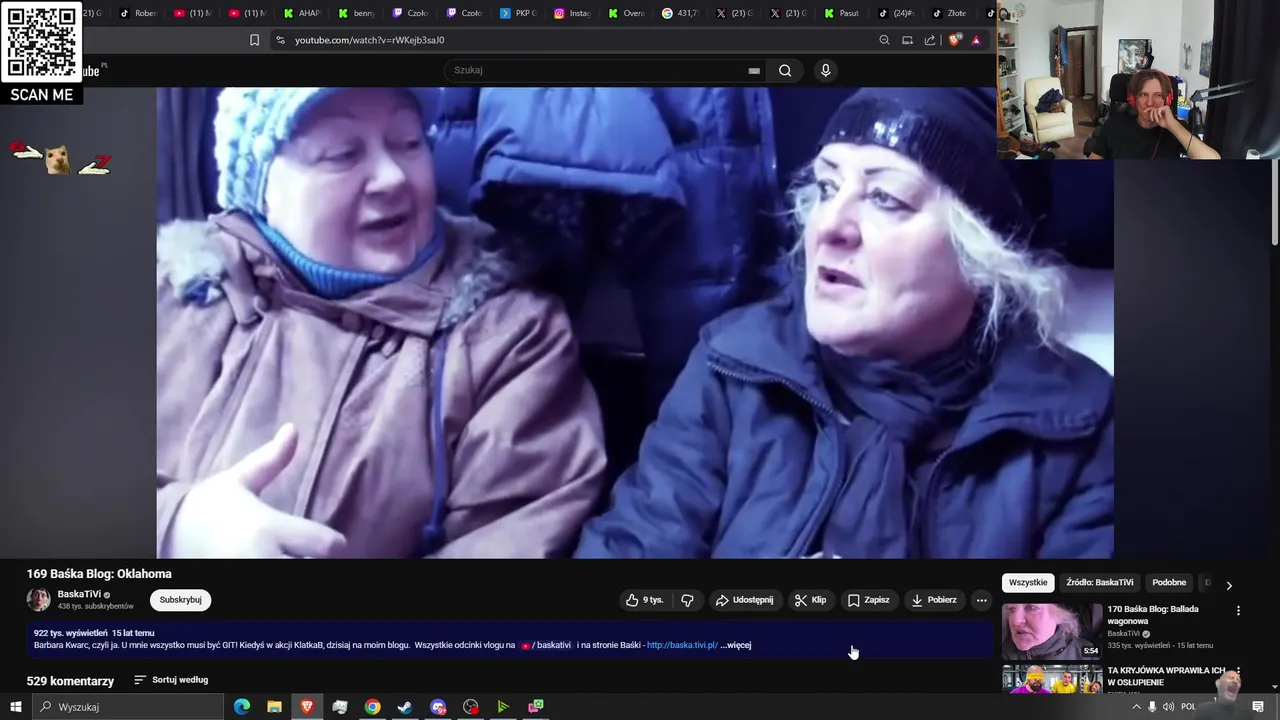Open the BaskaTiVi channel name link
The image size is (1280, 720).
pos(79,594)
